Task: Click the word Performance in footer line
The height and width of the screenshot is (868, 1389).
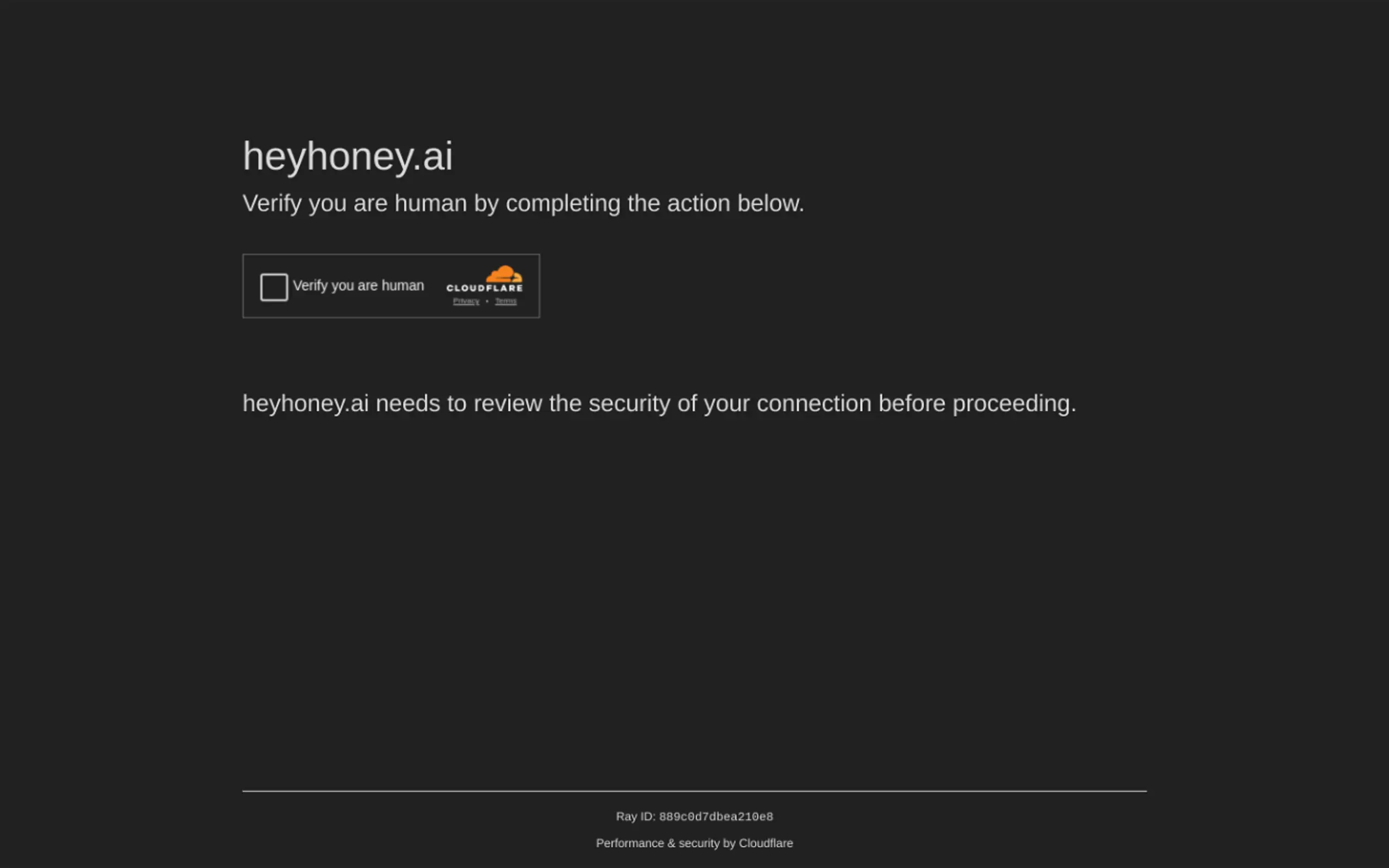Action: pos(629,843)
